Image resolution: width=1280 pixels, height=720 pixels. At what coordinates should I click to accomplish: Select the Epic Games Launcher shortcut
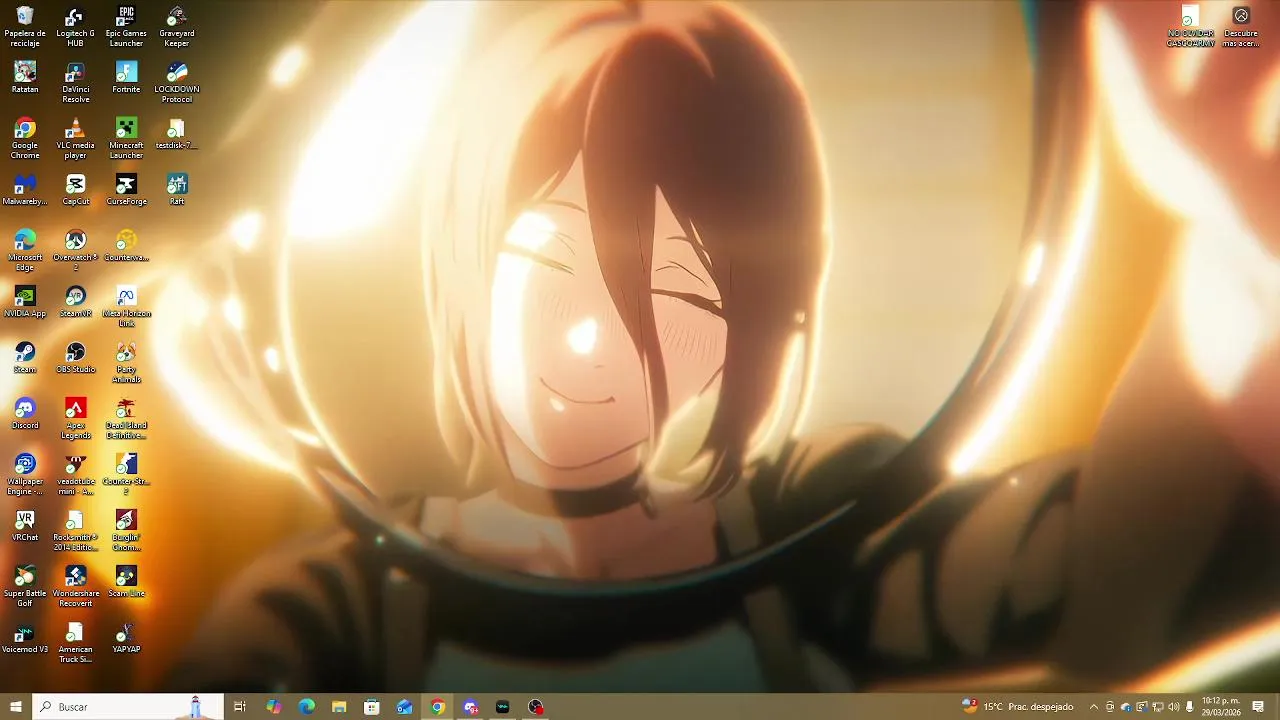[126, 27]
